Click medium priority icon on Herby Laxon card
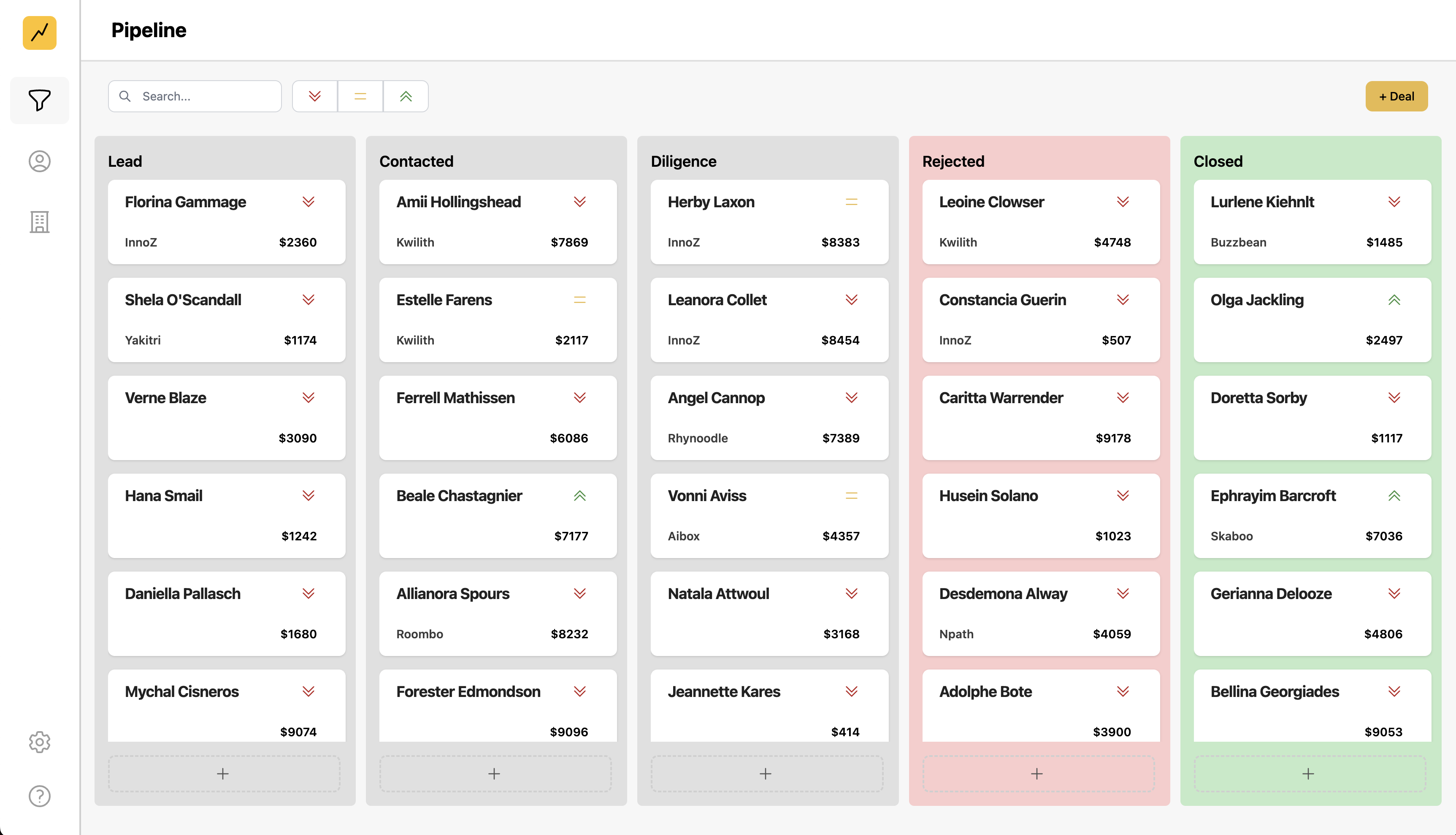 851,202
